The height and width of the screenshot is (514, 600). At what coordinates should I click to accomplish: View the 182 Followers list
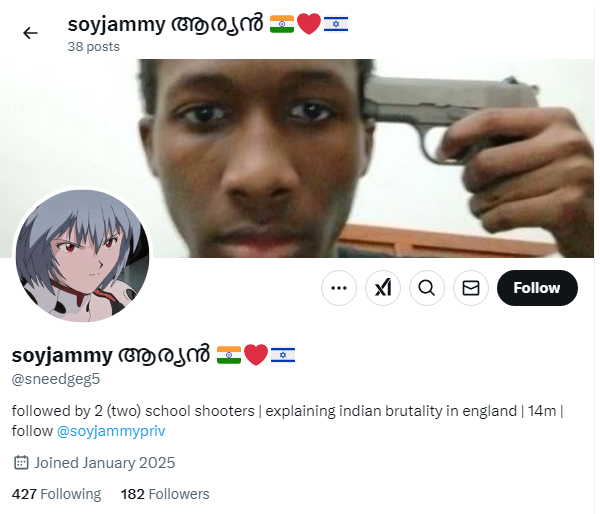coord(165,494)
